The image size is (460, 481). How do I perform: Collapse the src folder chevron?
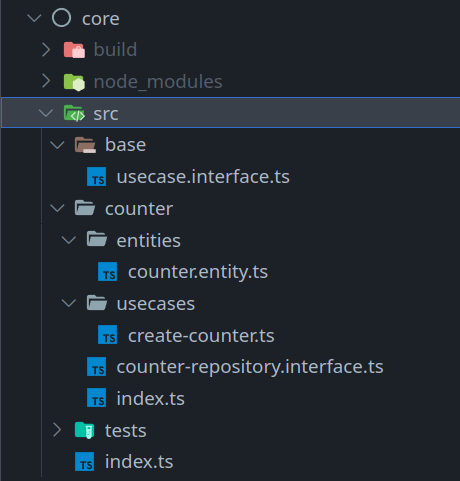46,113
